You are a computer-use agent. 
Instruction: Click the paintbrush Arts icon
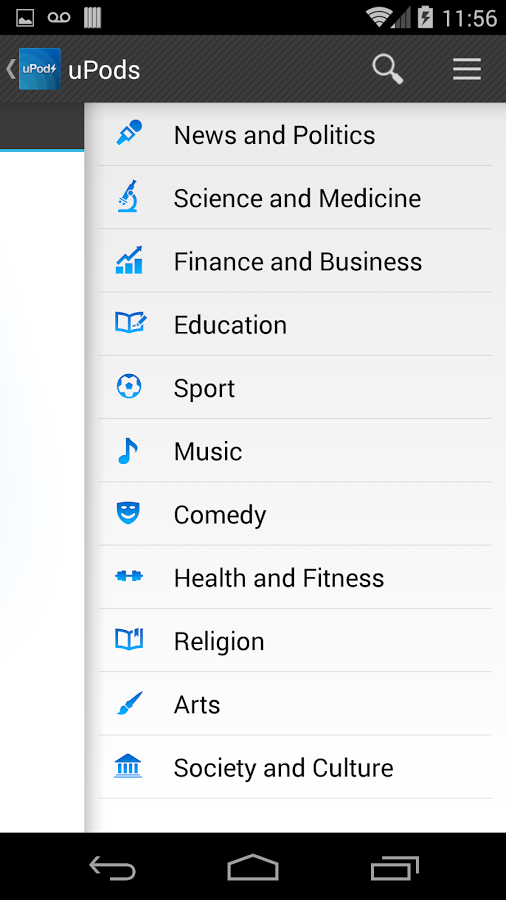pyautogui.click(x=129, y=703)
